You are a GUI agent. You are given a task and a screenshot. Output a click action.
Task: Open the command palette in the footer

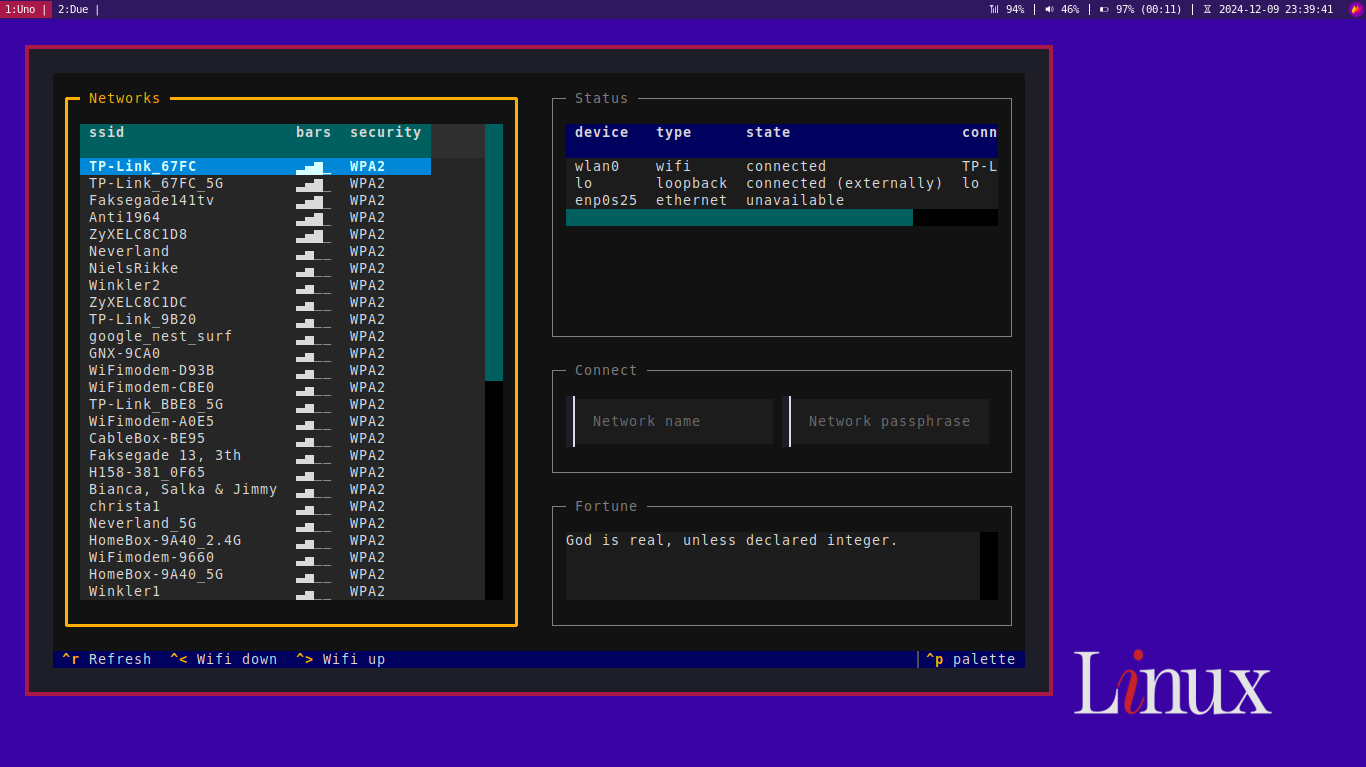point(970,659)
